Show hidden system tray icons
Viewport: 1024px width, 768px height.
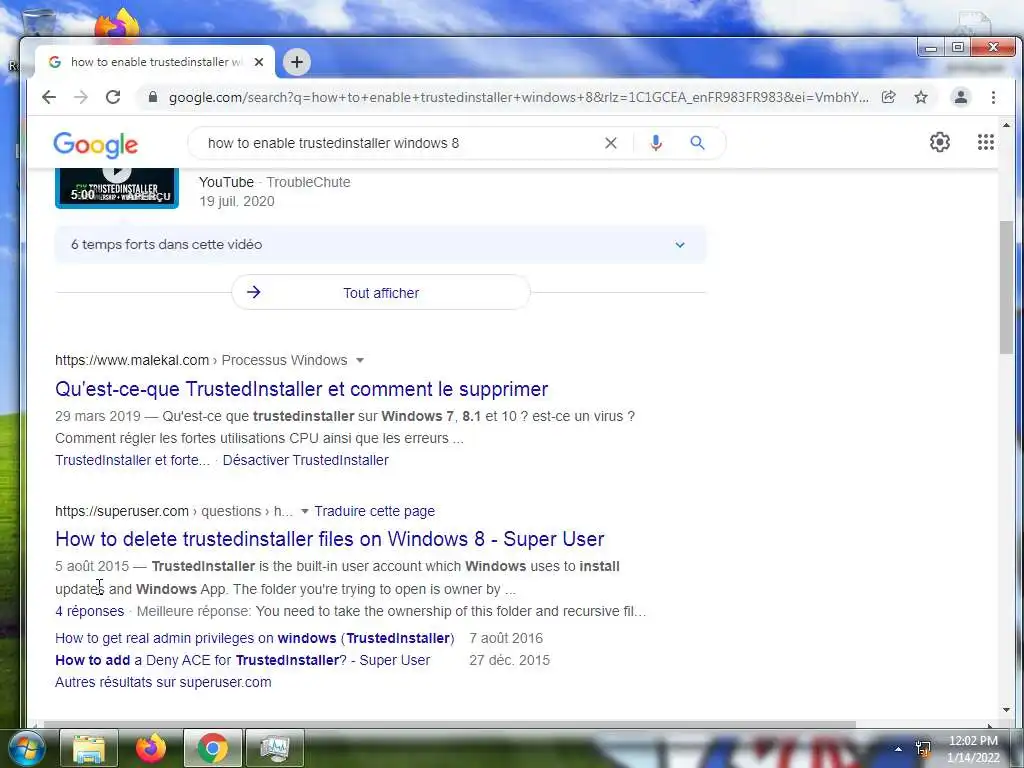899,749
